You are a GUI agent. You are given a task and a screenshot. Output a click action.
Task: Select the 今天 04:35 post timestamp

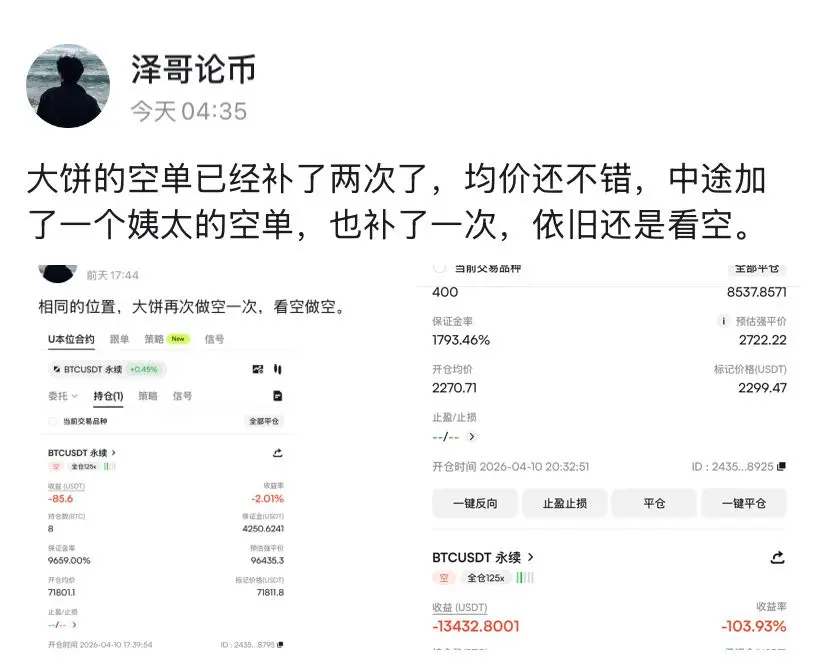189,111
